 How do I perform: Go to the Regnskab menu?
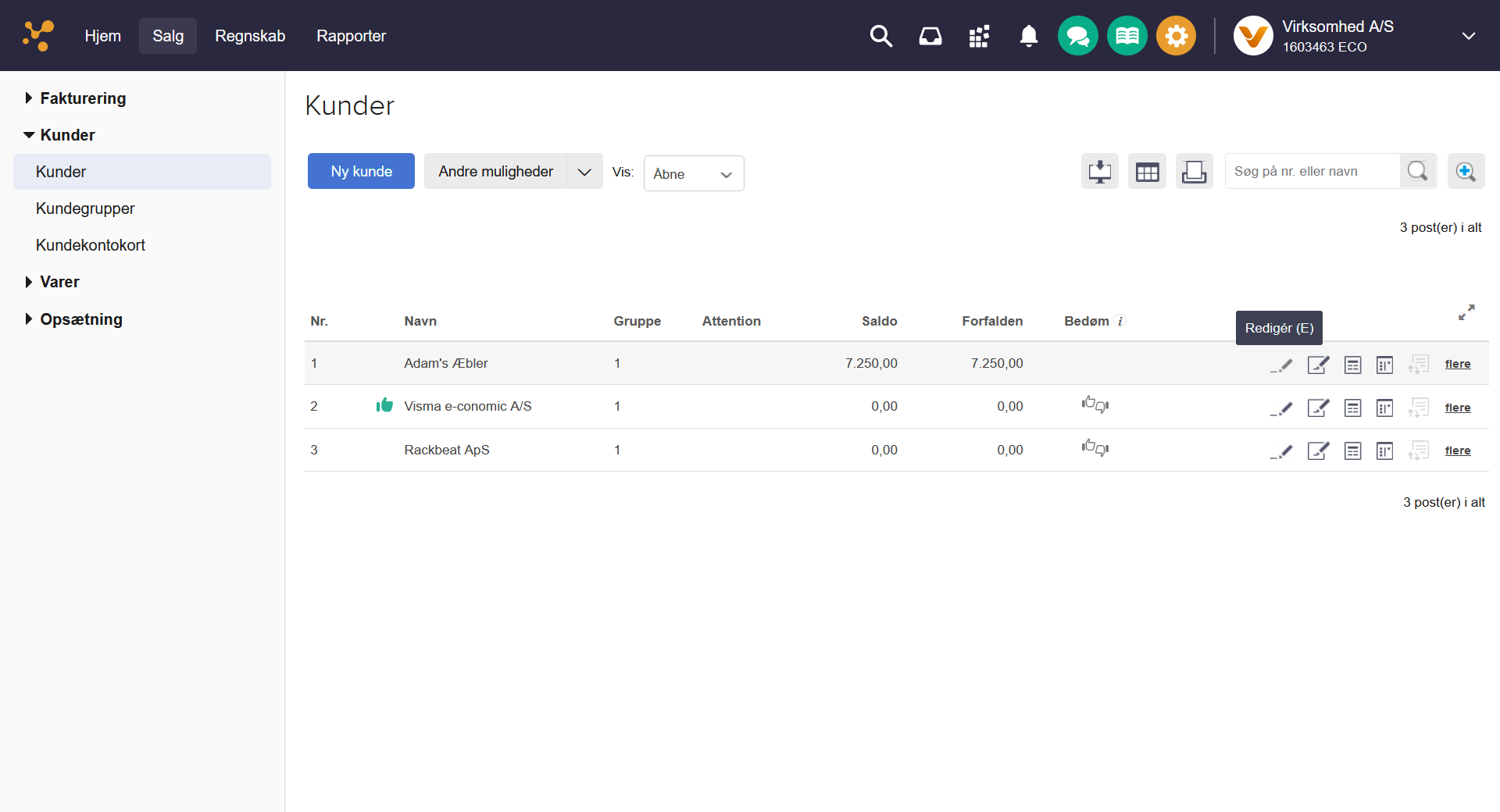tap(250, 36)
